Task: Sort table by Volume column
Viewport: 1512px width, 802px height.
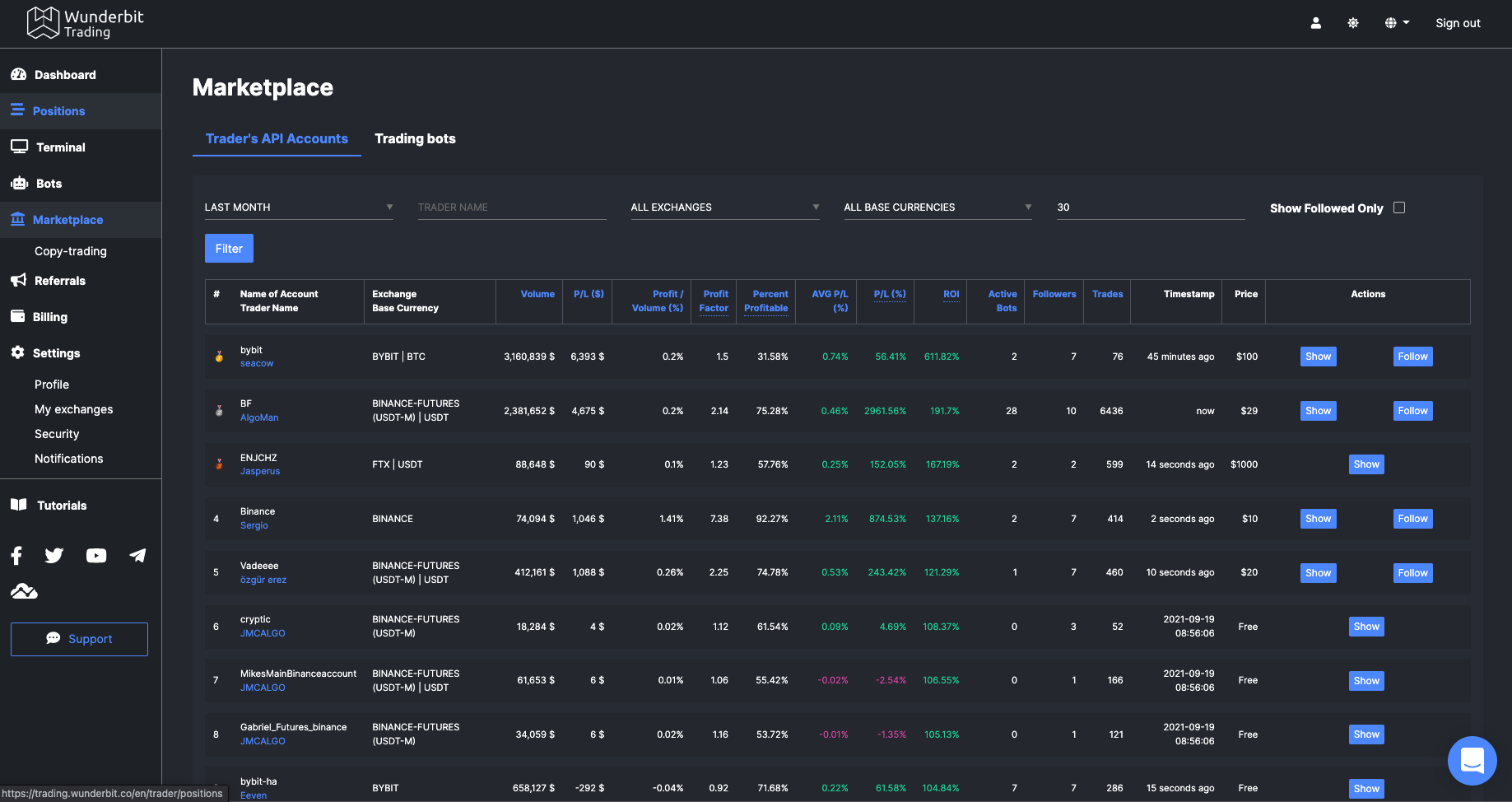Action: coord(537,294)
